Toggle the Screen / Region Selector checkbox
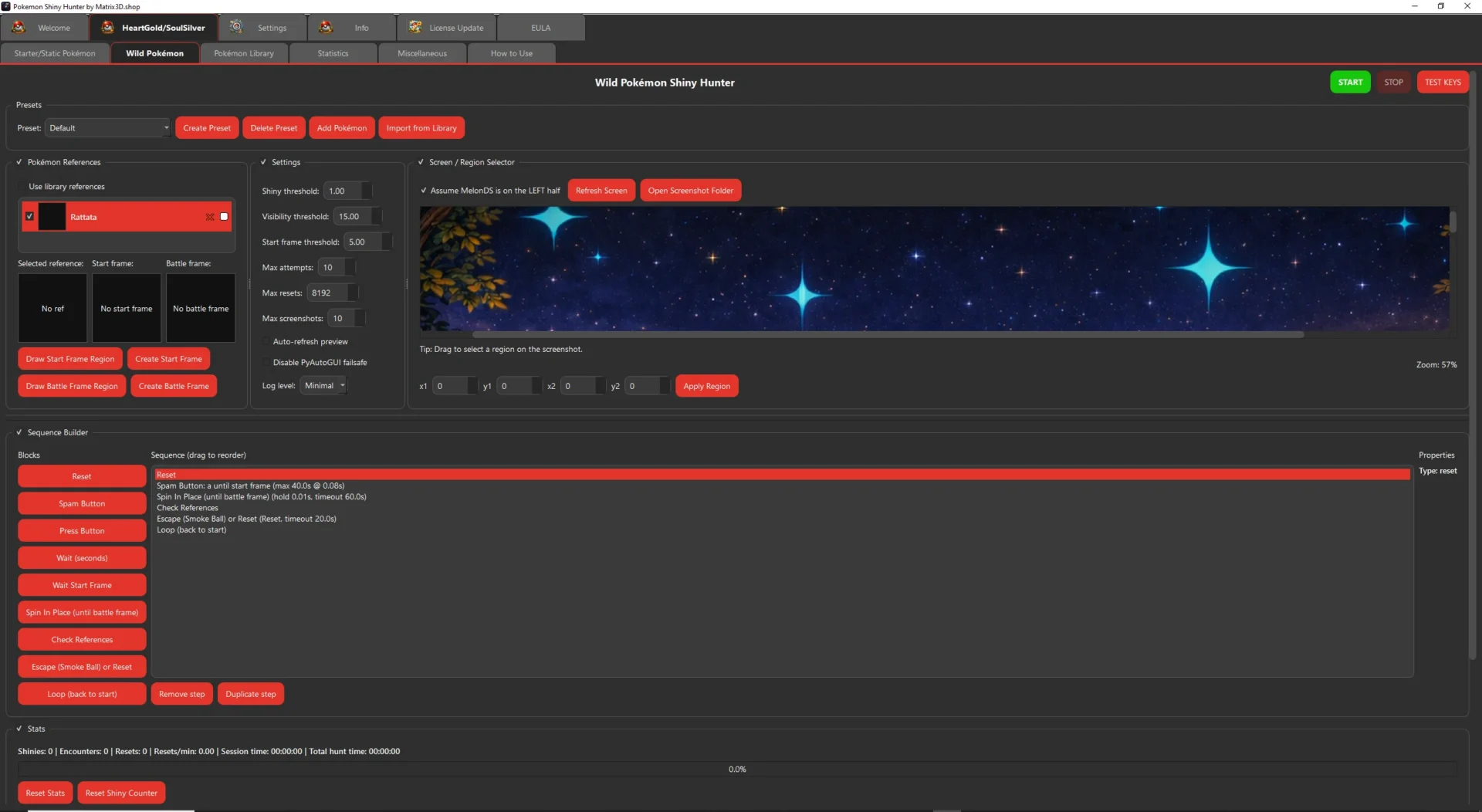1482x812 pixels. pyautogui.click(x=421, y=162)
